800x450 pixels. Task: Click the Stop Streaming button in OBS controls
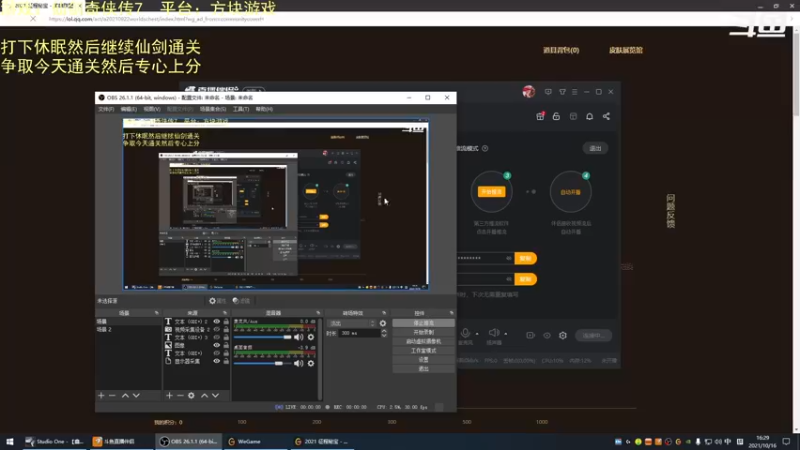pyautogui.click(x=423, y=323)
